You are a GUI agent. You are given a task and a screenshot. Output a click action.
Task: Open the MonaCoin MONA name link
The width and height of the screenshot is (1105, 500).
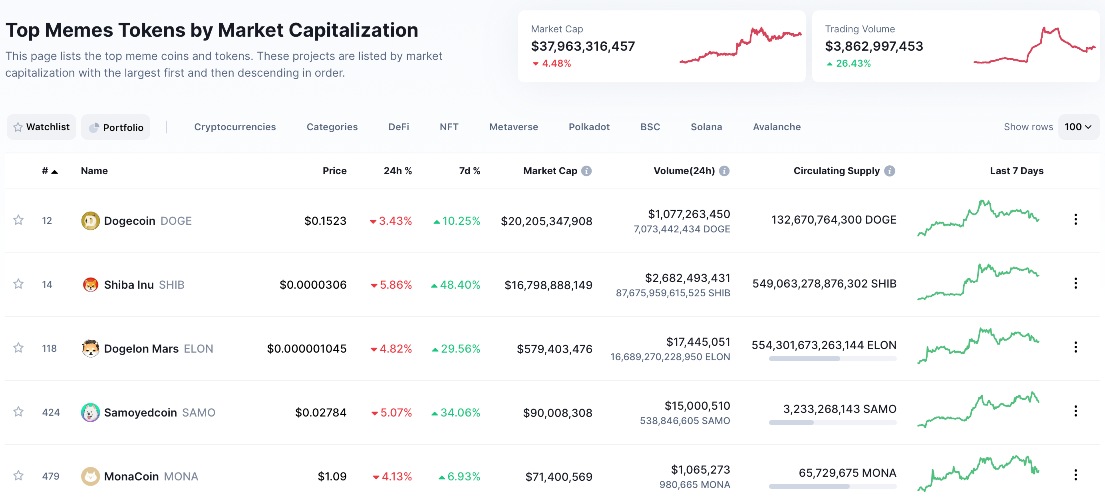151,476
